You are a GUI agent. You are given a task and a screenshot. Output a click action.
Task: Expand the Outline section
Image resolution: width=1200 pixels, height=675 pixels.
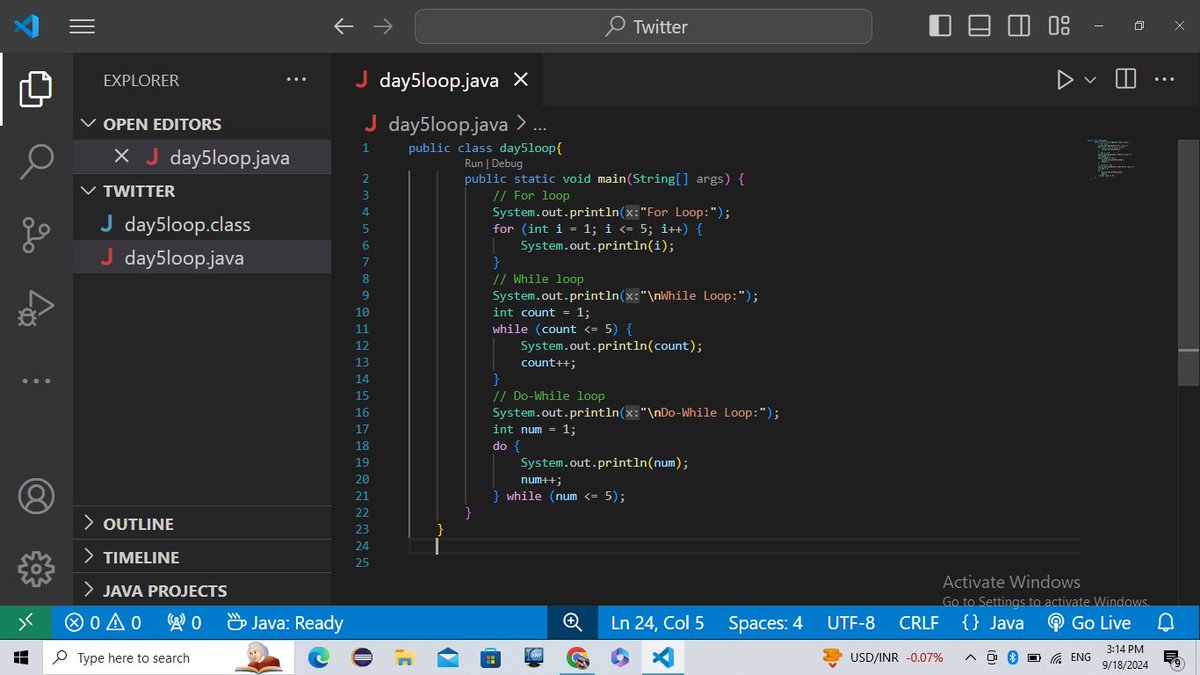[204, 524]
